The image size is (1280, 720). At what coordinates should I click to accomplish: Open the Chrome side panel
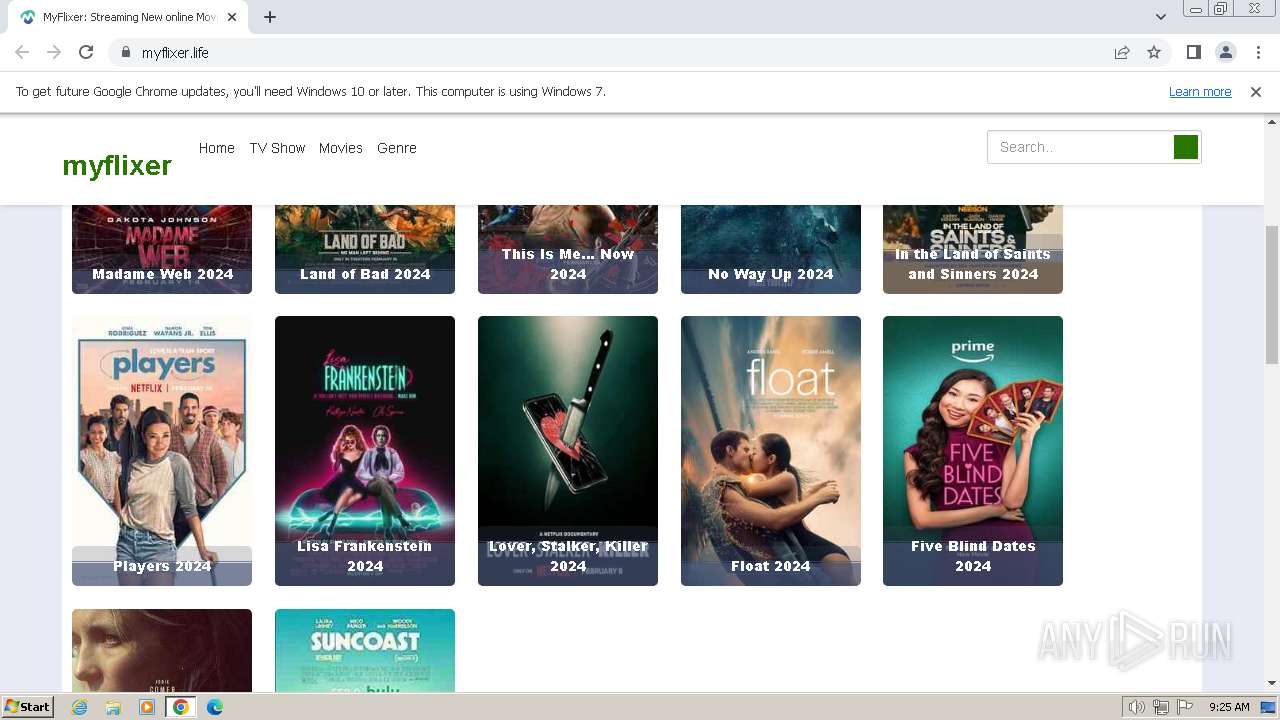click(x=1194, y=53)
